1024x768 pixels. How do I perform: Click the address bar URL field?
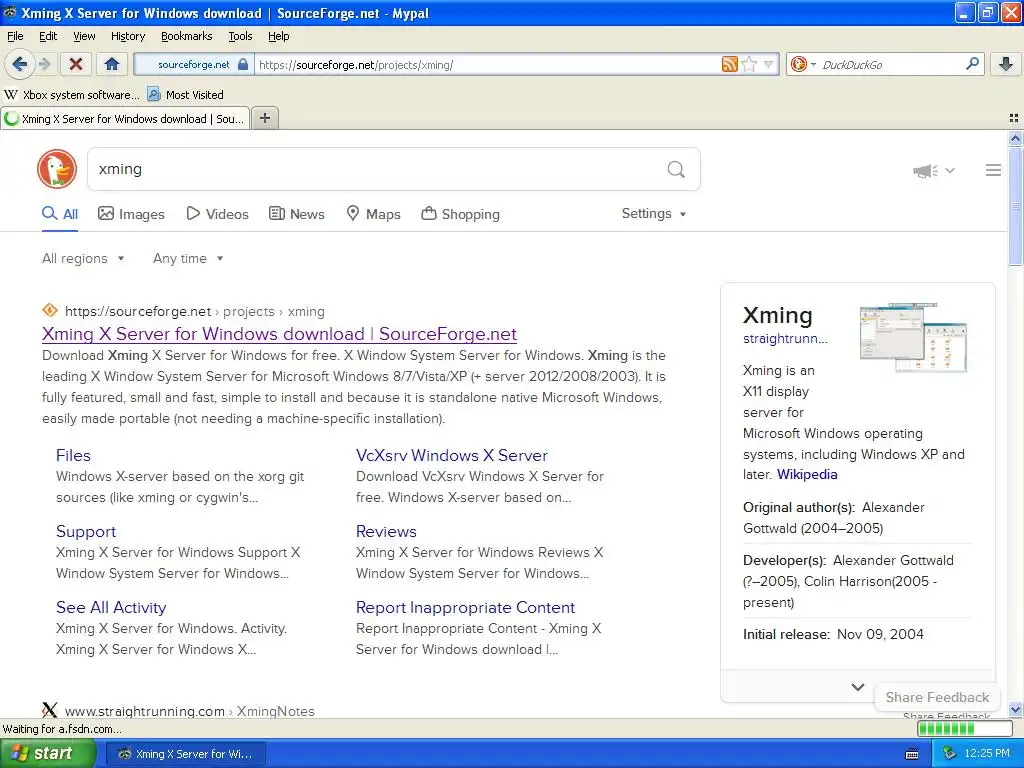(487, 65)
